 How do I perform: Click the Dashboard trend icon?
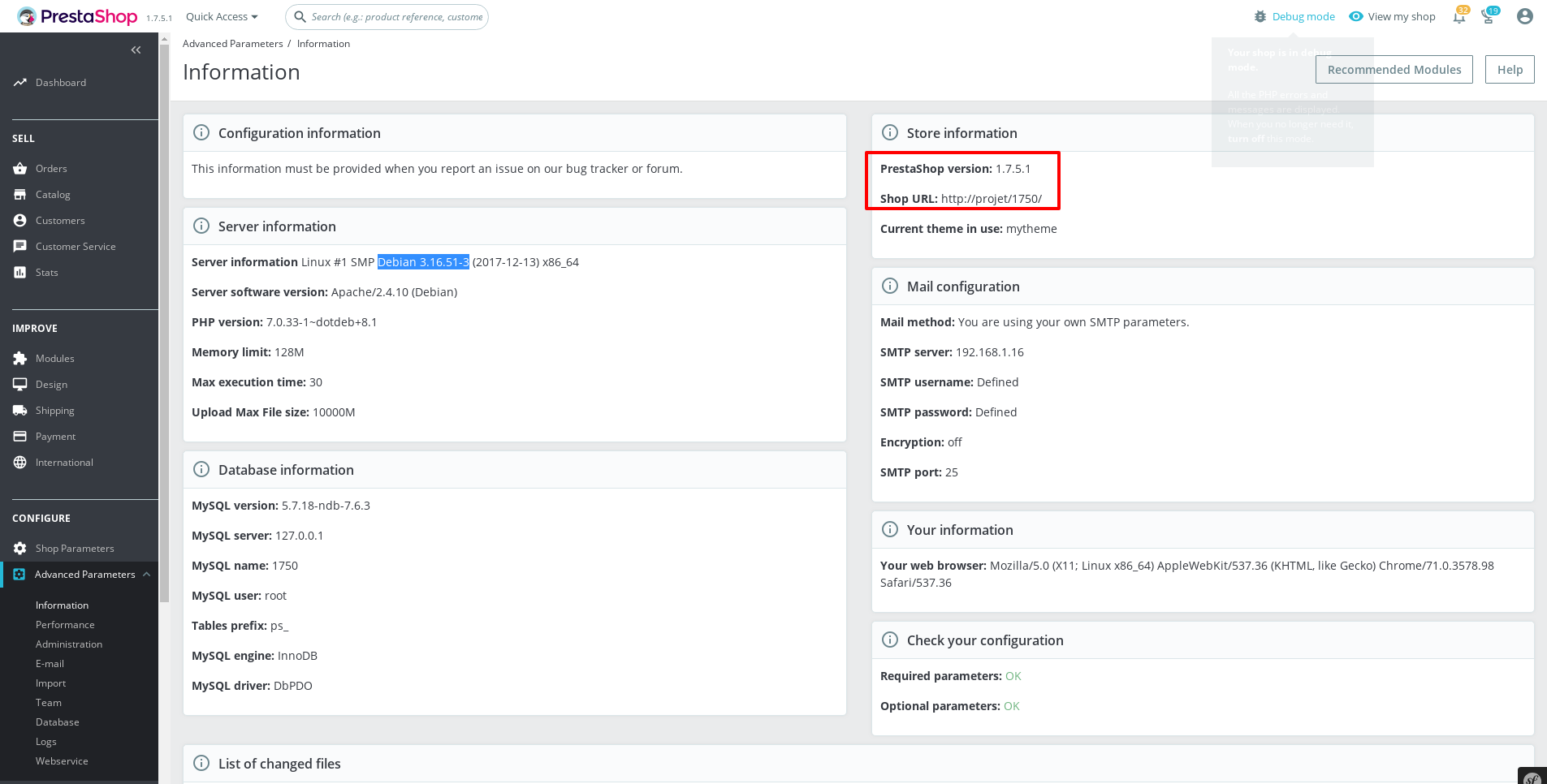(x=20, y=83)
